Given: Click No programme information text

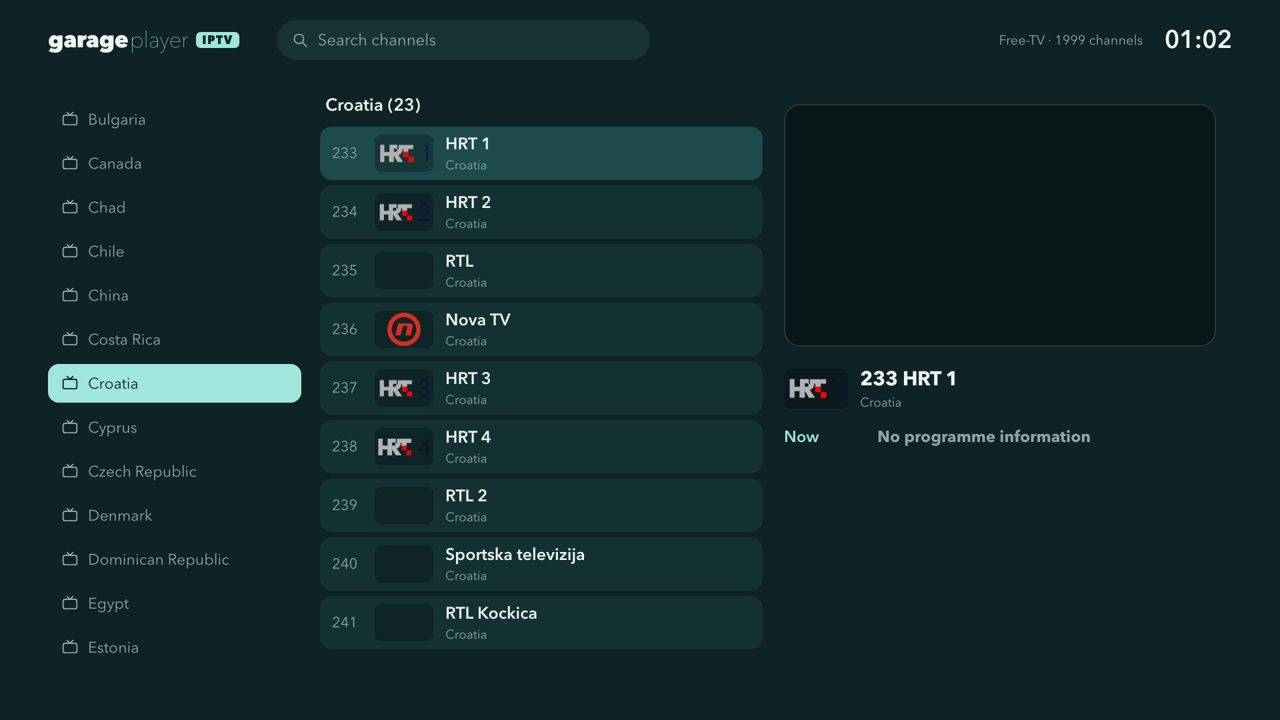Looking at the screenshot, I should 984,437.
